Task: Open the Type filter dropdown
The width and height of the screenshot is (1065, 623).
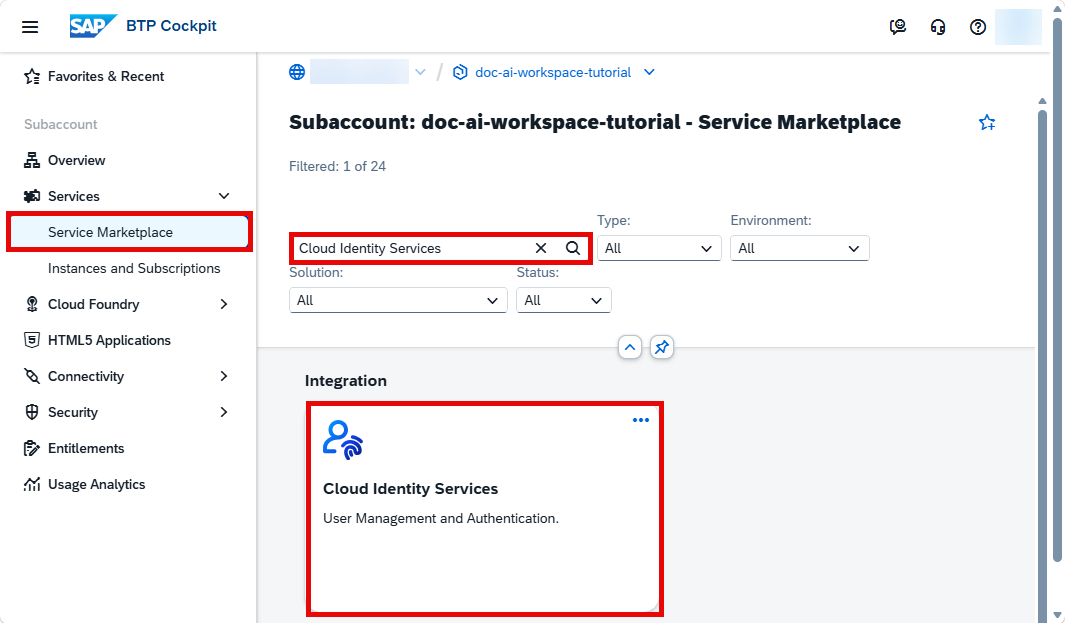Action: [x=659, y=248]
